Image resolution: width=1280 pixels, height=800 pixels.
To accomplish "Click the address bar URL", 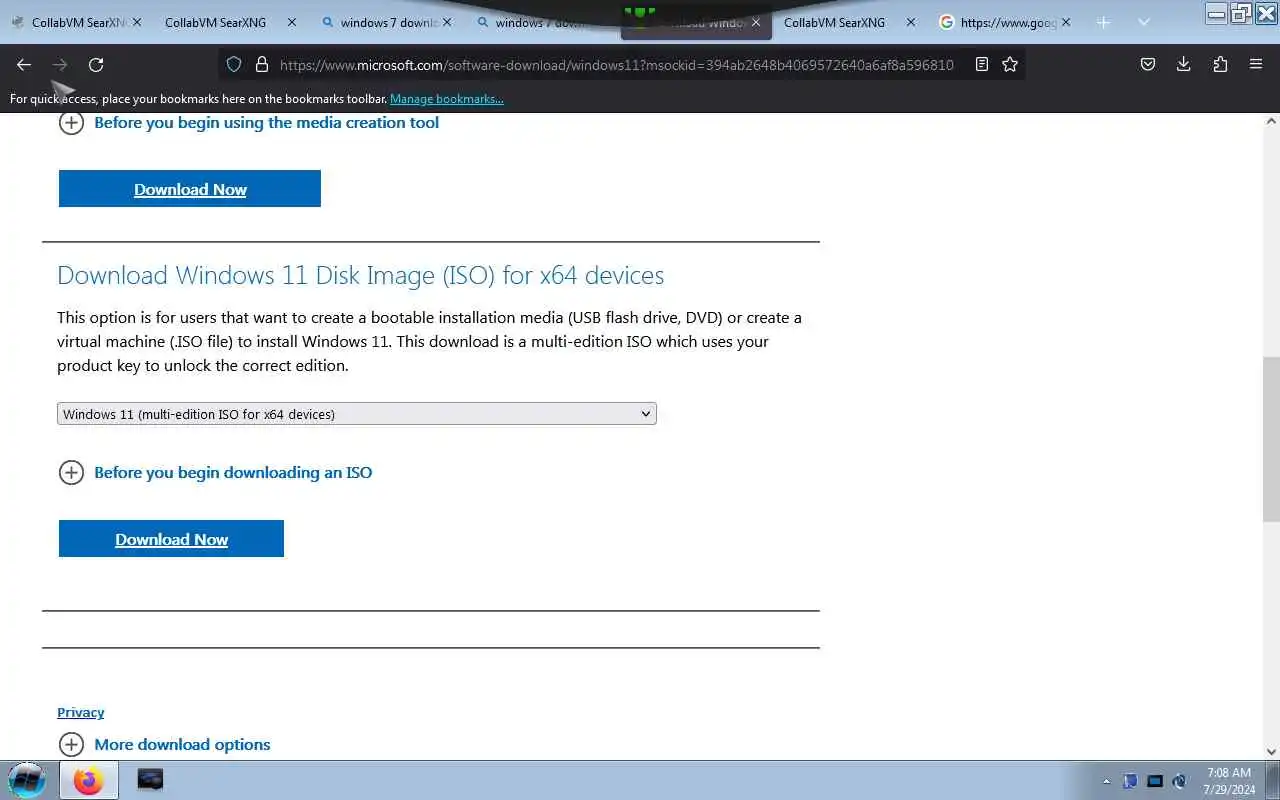I will (616, 64).
